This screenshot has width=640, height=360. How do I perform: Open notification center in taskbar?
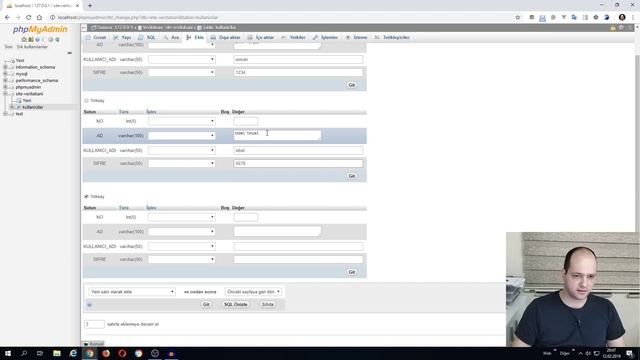(630, 353)
